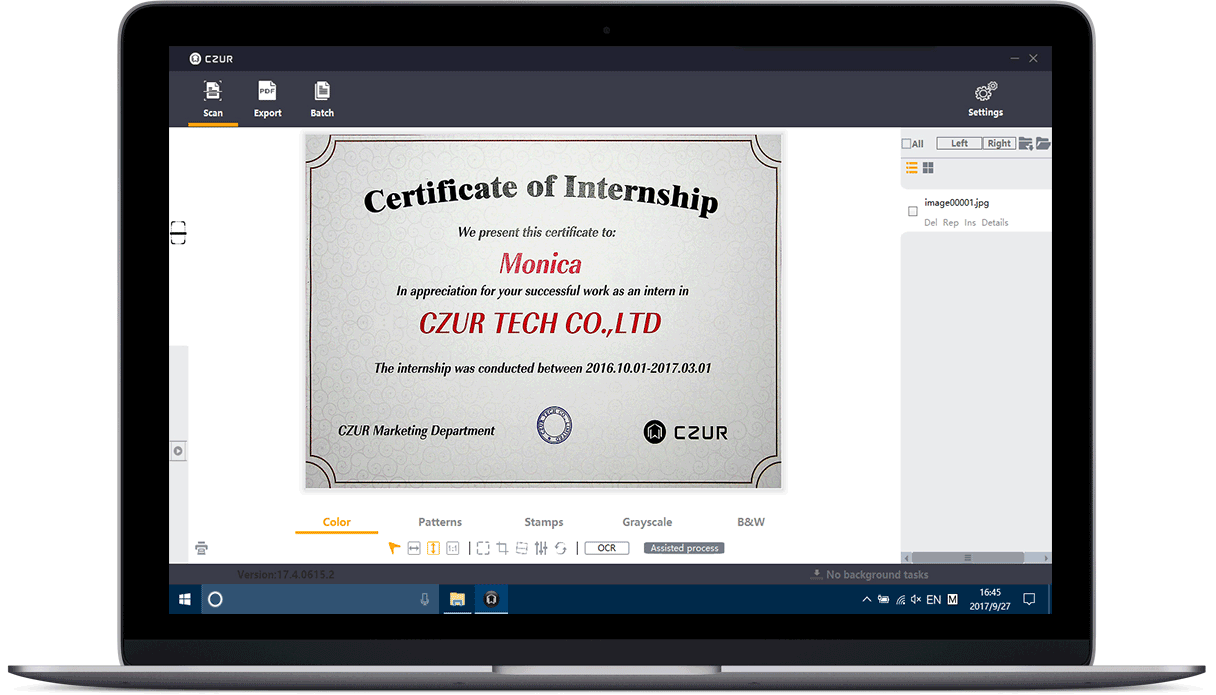Close the CZUR window
The height and width of the screenshot is (695, 1216).
(x=1034, y=58)
